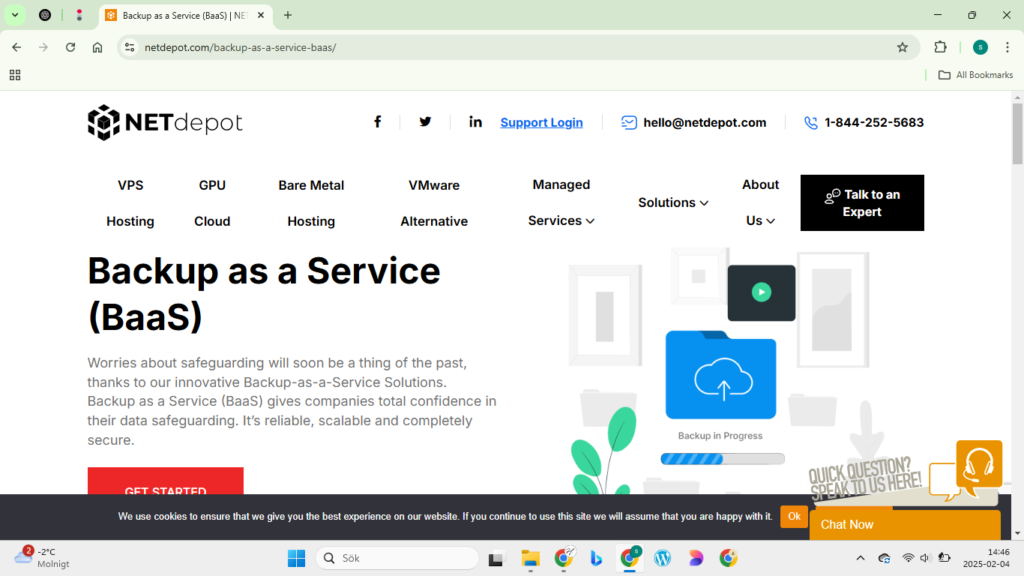Open Chrome three-dot menu
Viewport: 1024px width, 576px height.
click(1008, 47)
